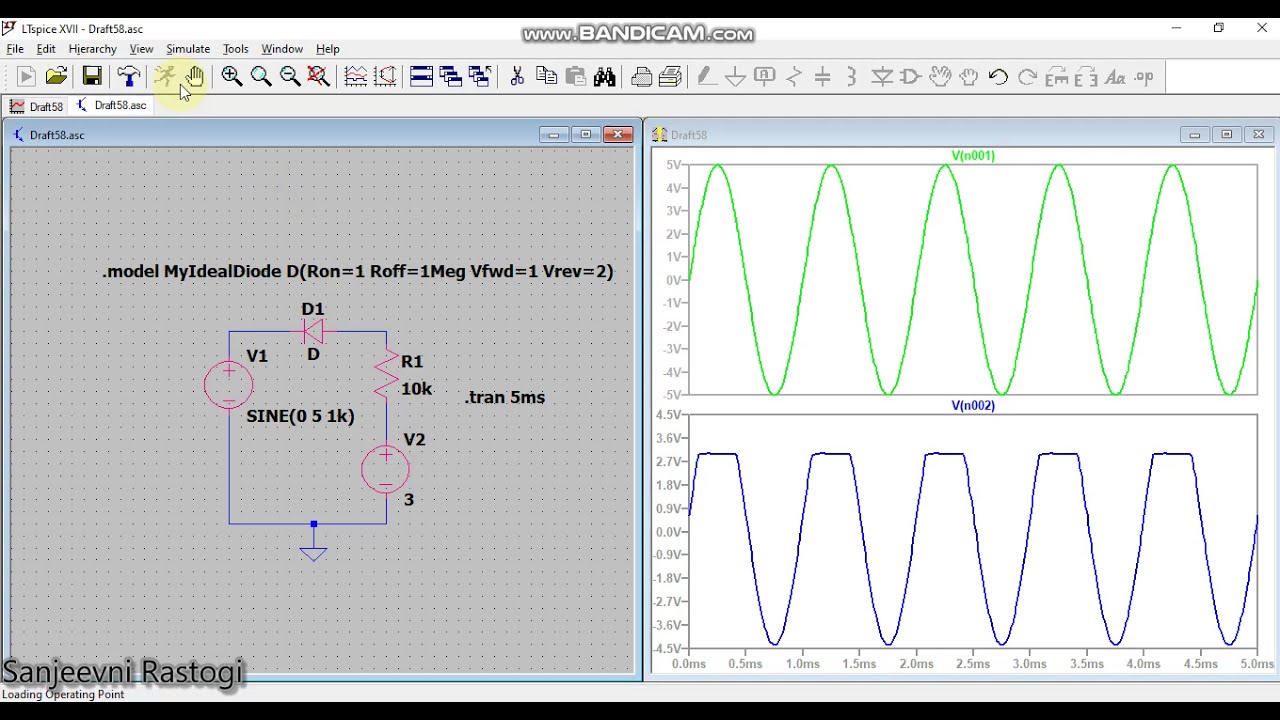
Task: Open a file with the folder icon
Action: [56, 76]
